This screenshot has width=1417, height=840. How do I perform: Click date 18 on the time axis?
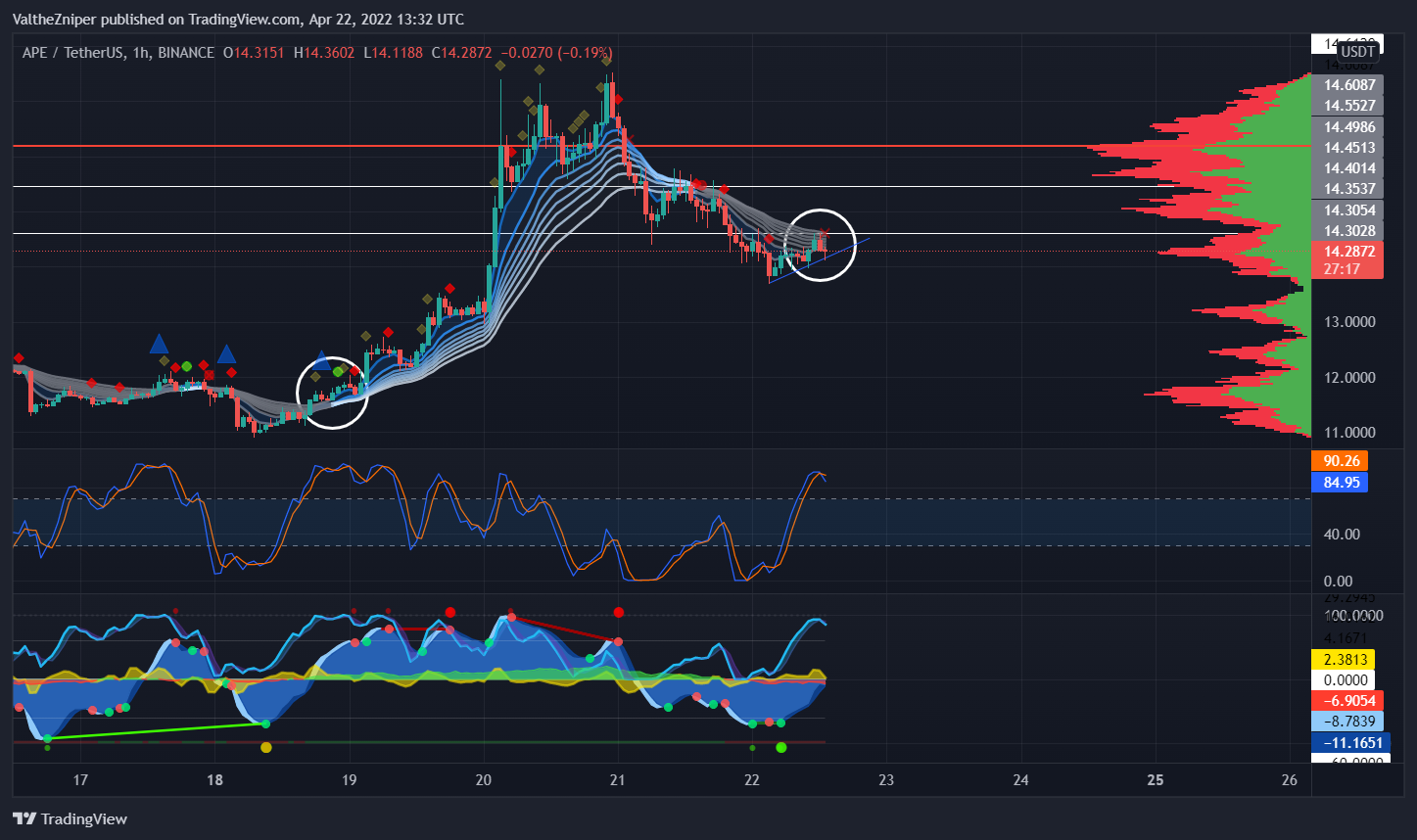[x=215, y=780]
